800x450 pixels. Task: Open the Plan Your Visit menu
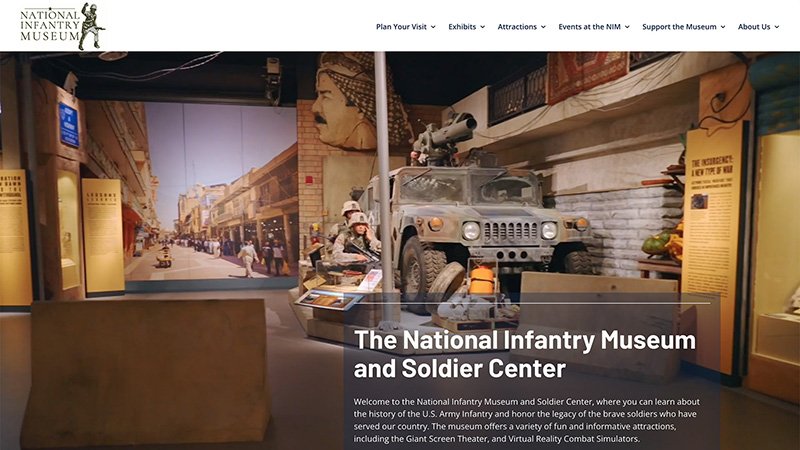point(401,27)
